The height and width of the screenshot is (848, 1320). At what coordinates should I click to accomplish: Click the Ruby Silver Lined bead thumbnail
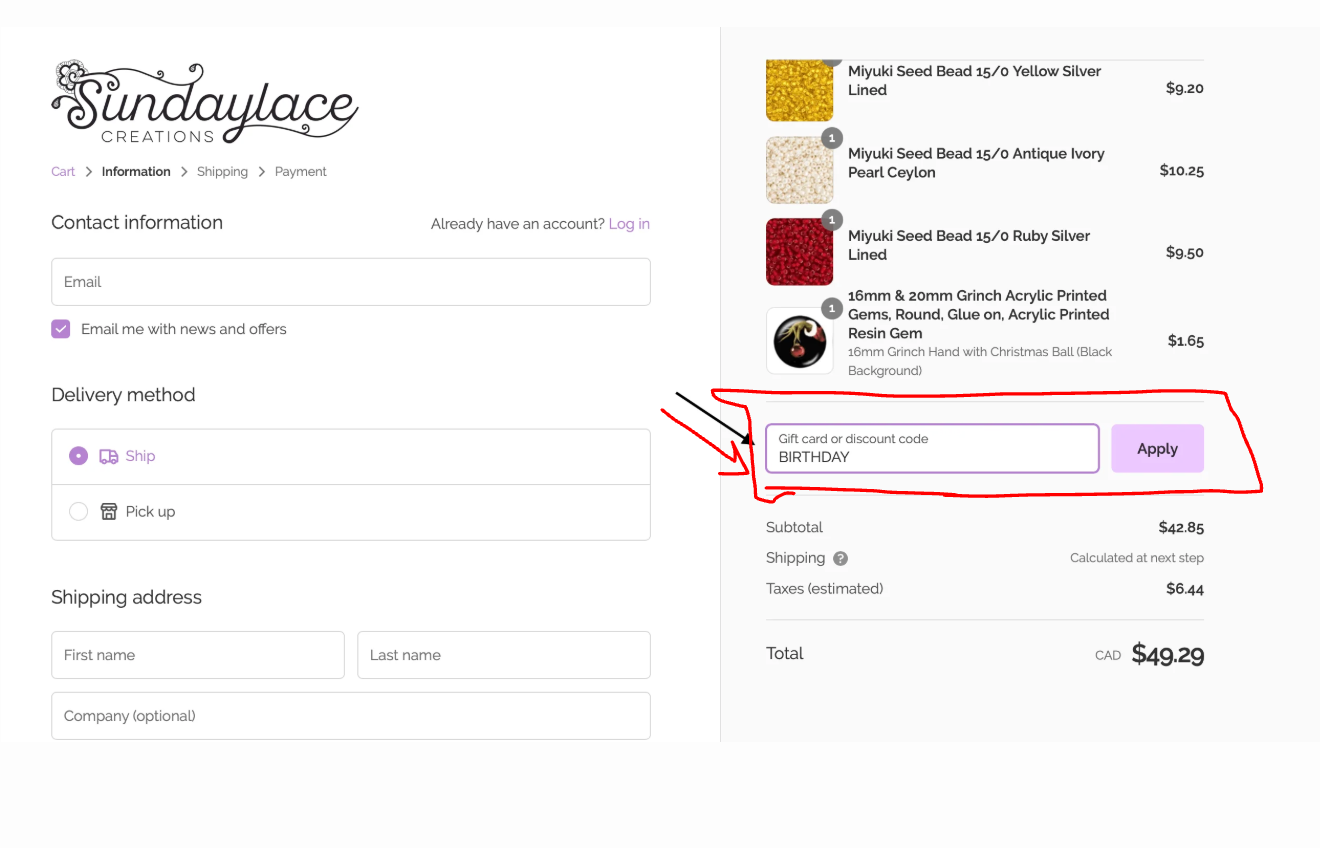(x=800, y=252)
